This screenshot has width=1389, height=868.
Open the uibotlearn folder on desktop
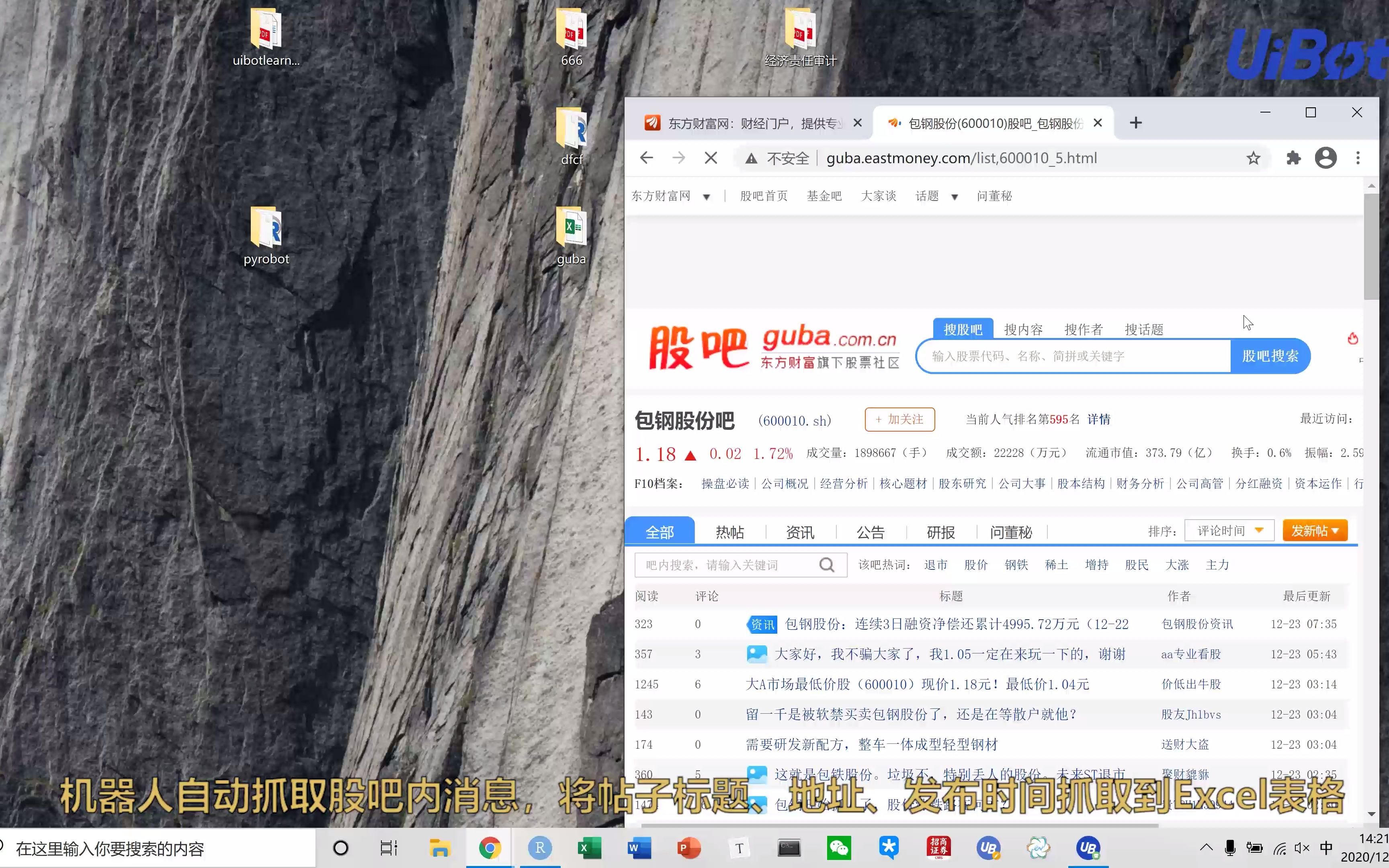click(266, 37)
